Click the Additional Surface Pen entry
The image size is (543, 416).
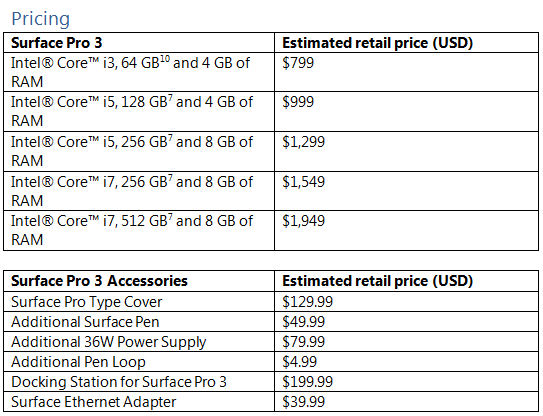tap(85, 322)
